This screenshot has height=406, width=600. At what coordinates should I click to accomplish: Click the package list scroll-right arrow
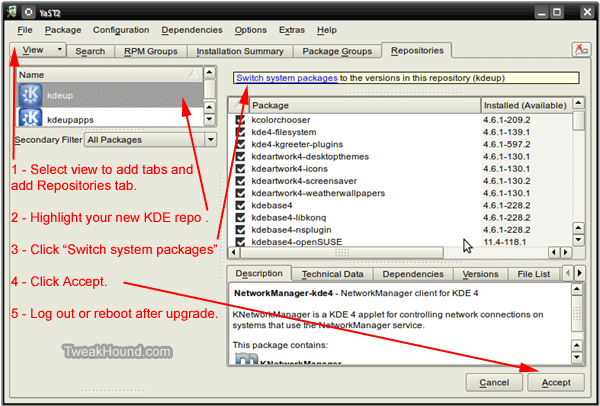click(566, 253)
